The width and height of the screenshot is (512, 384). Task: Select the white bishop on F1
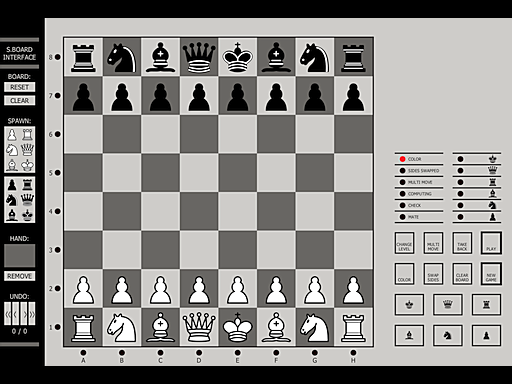coord(276,327)
